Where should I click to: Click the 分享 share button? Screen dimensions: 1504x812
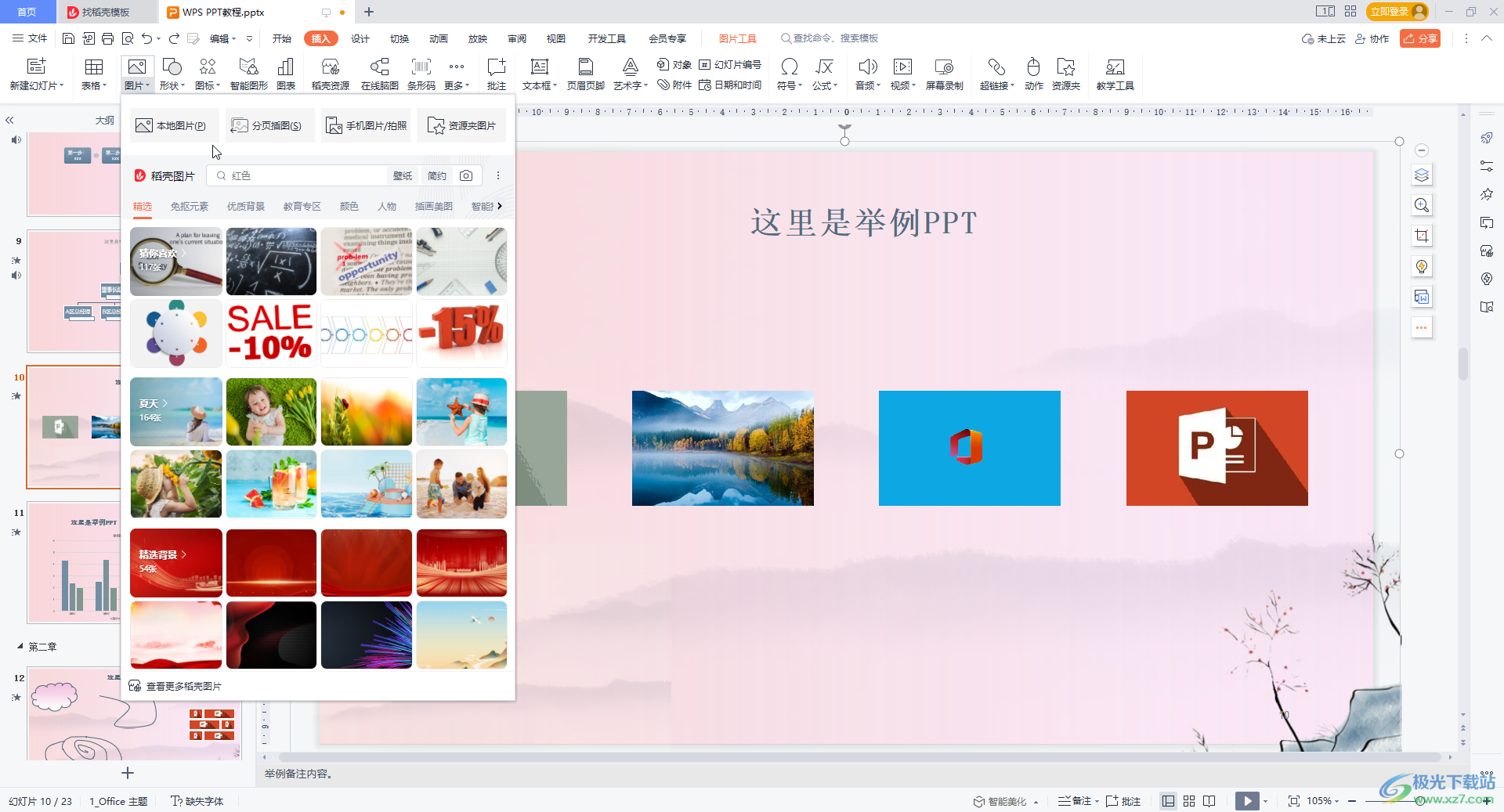[x=1420, y=38]
